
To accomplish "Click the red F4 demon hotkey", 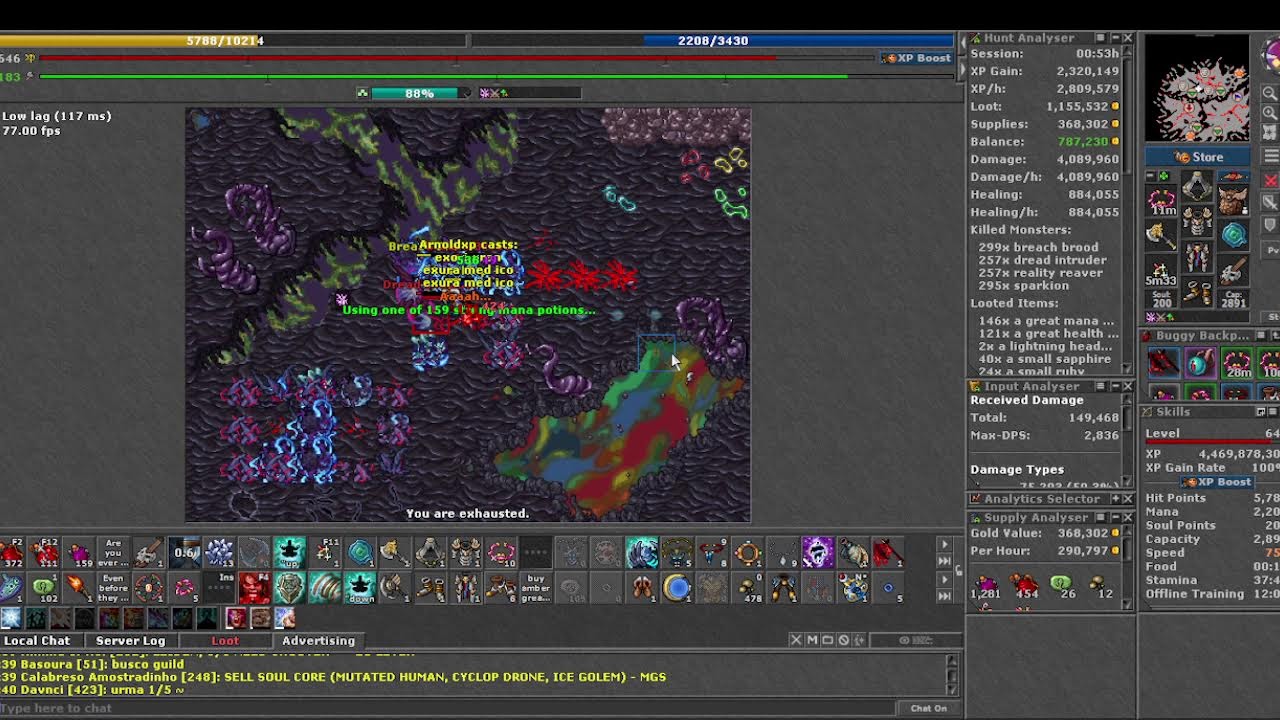I will pyautogui.click(x=254, y=588).
